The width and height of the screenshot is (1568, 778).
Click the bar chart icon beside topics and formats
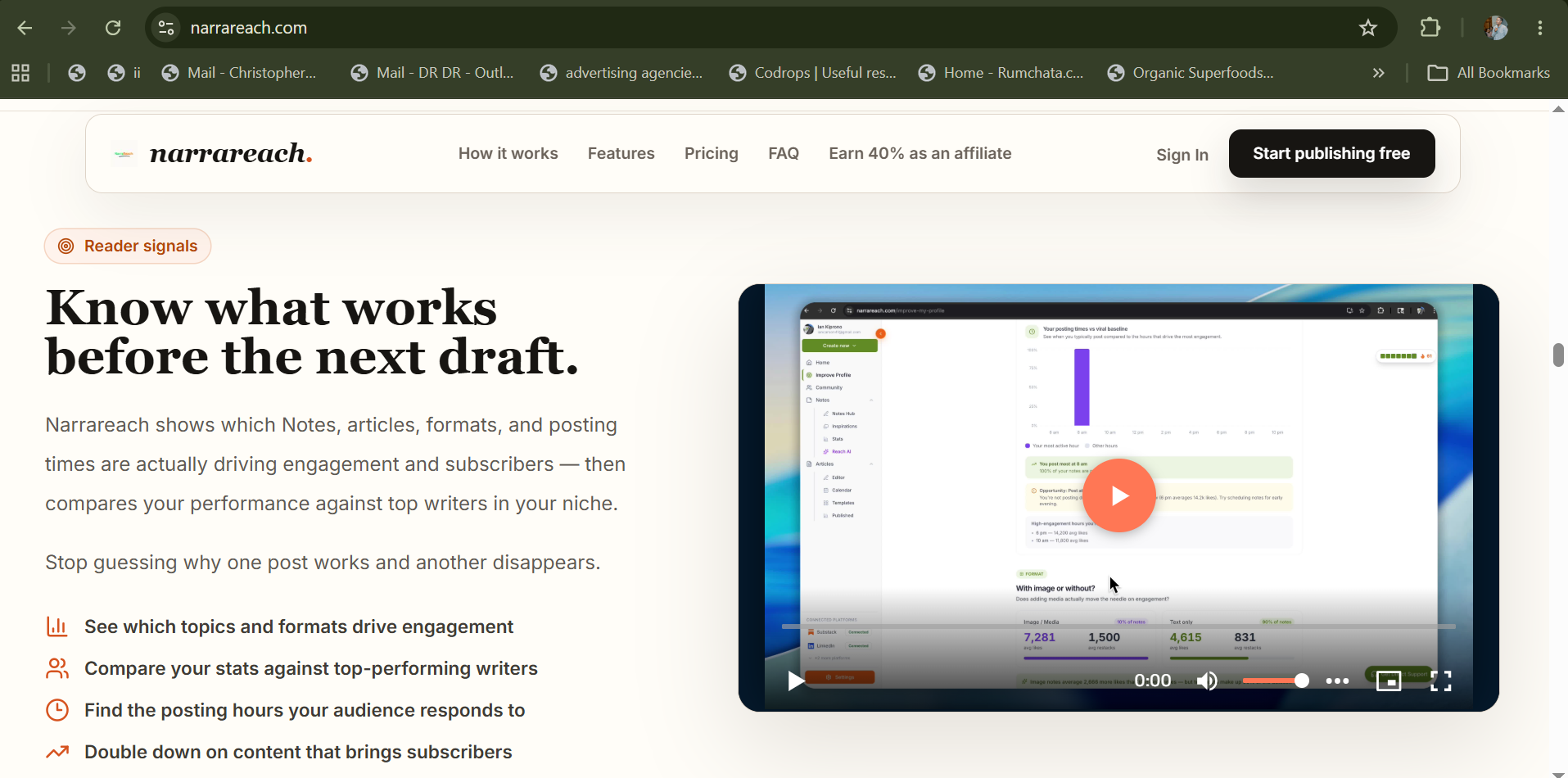click(57, 626)
